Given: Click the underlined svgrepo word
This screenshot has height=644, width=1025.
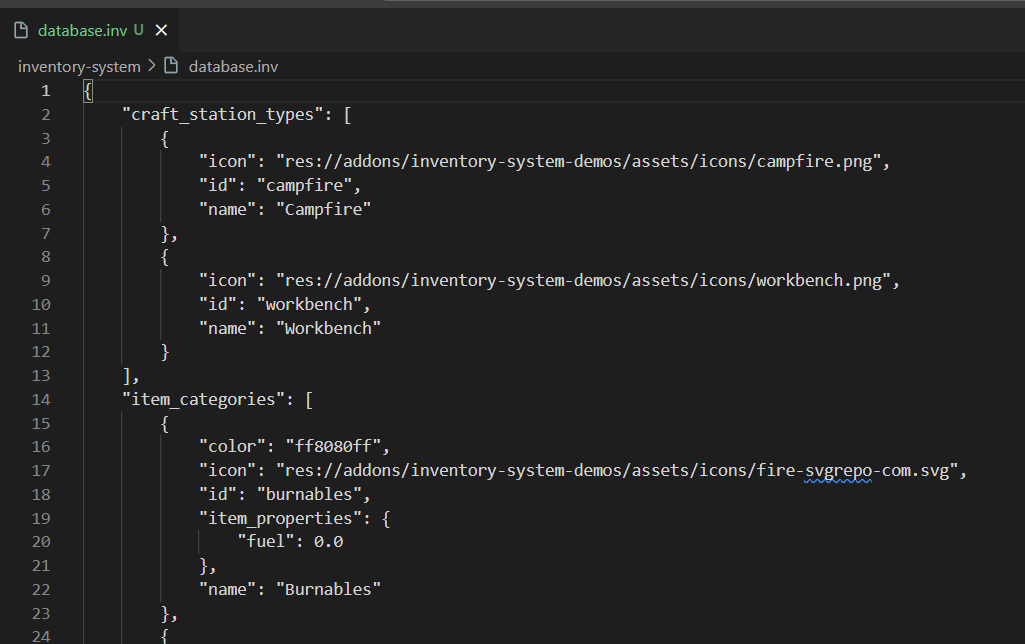Looking at the screenshot, I should click(x=838, y=471).
